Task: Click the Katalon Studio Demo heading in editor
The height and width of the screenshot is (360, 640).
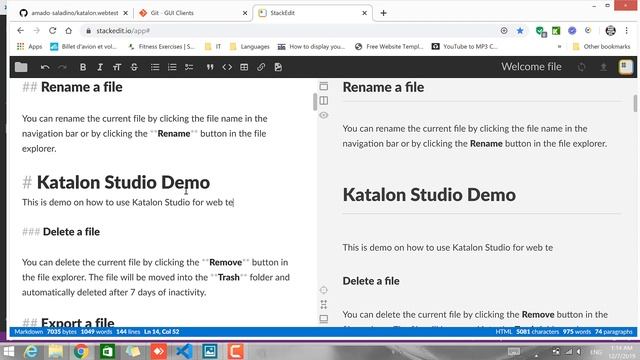Action: click(x=123, y=182)
